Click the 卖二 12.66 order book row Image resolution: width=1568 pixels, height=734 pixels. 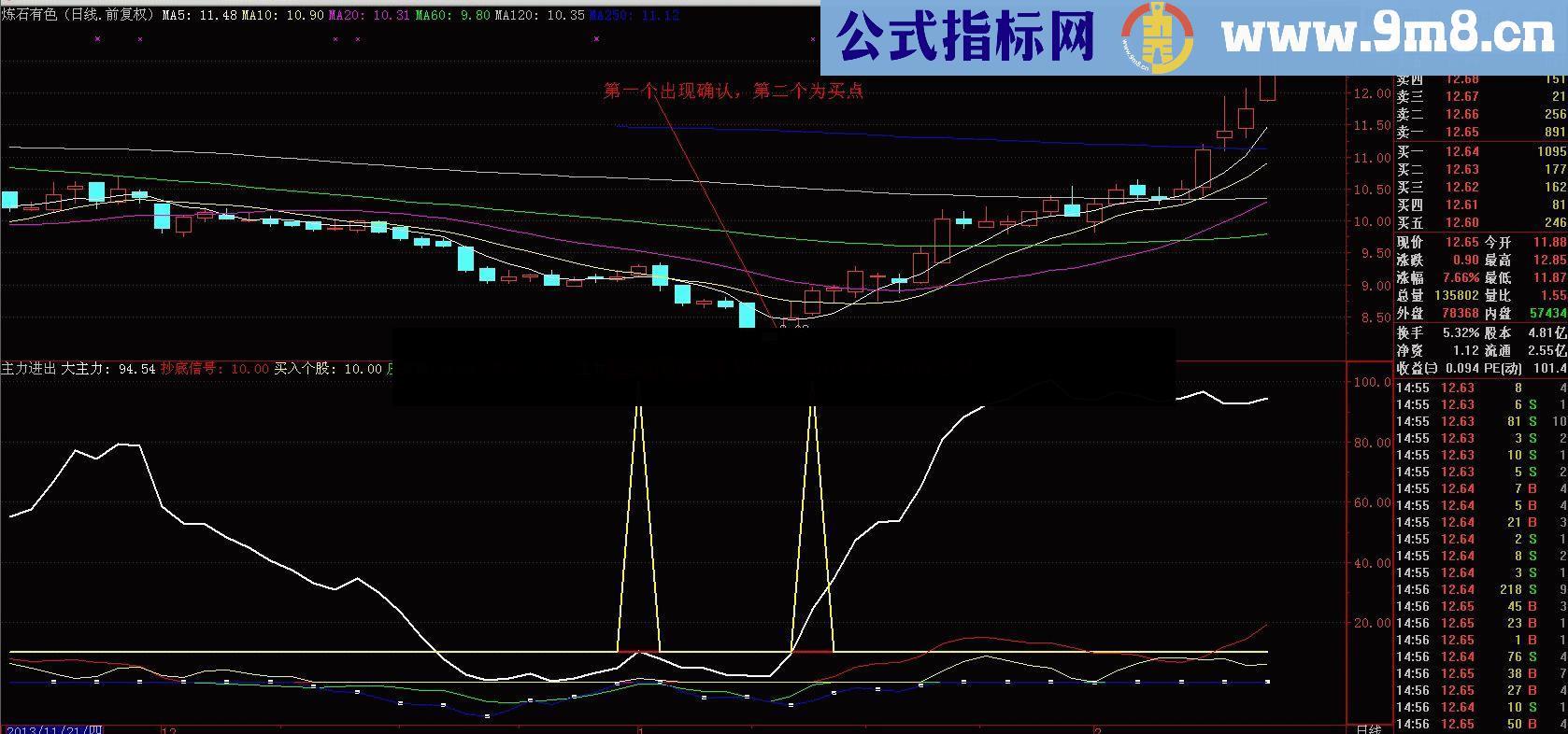[x=1481, y=114]
